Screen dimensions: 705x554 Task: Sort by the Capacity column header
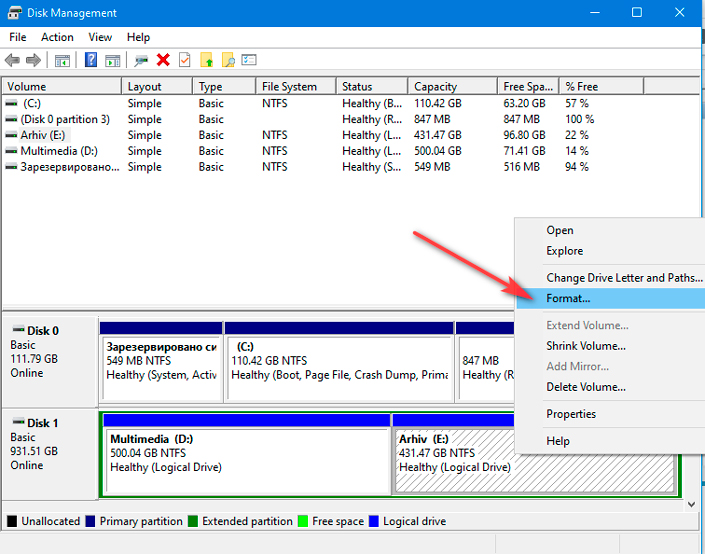453,86
